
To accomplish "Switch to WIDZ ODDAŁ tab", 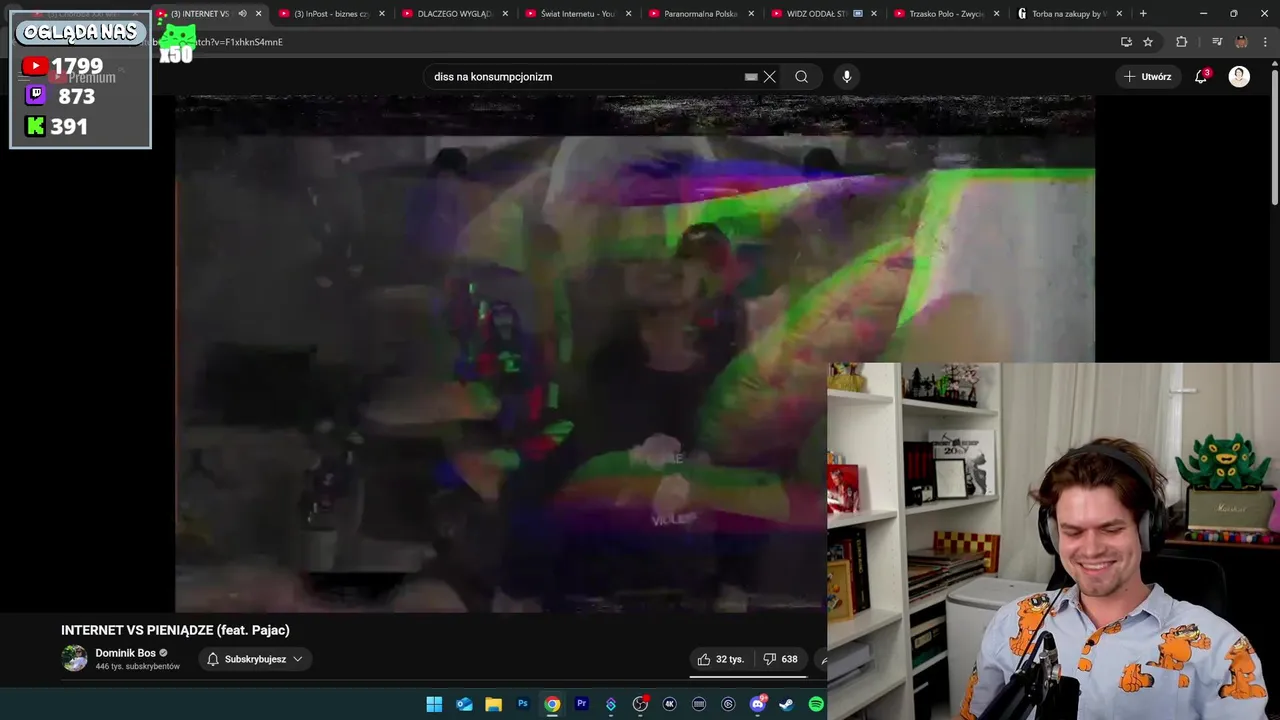I will tap(823, 14).
